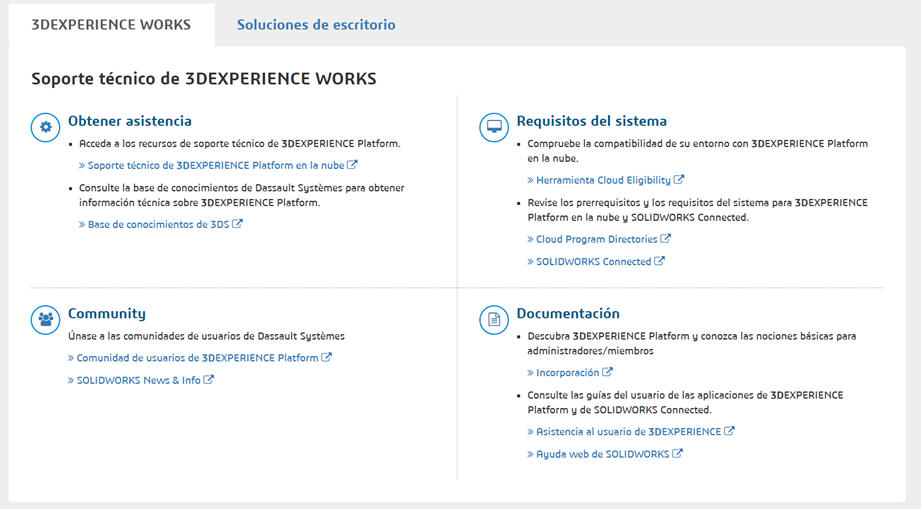Click text 'Consulte la base de conocimientos de Dassault'
Image resolution: width=921 pixels, height=509 pixels.
coord(187,188)
